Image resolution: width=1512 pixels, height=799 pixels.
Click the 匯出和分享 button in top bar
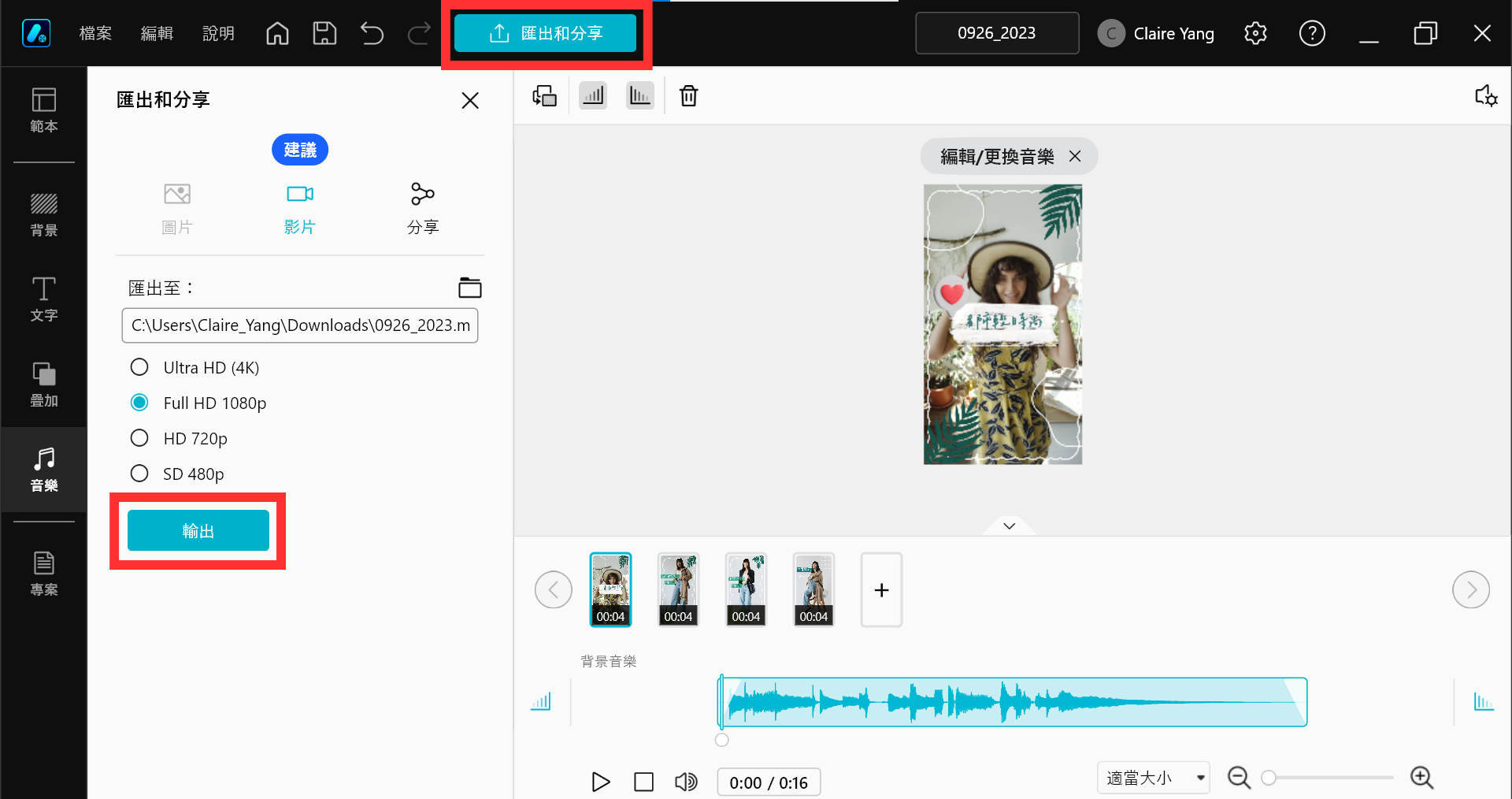click(545, 33)
